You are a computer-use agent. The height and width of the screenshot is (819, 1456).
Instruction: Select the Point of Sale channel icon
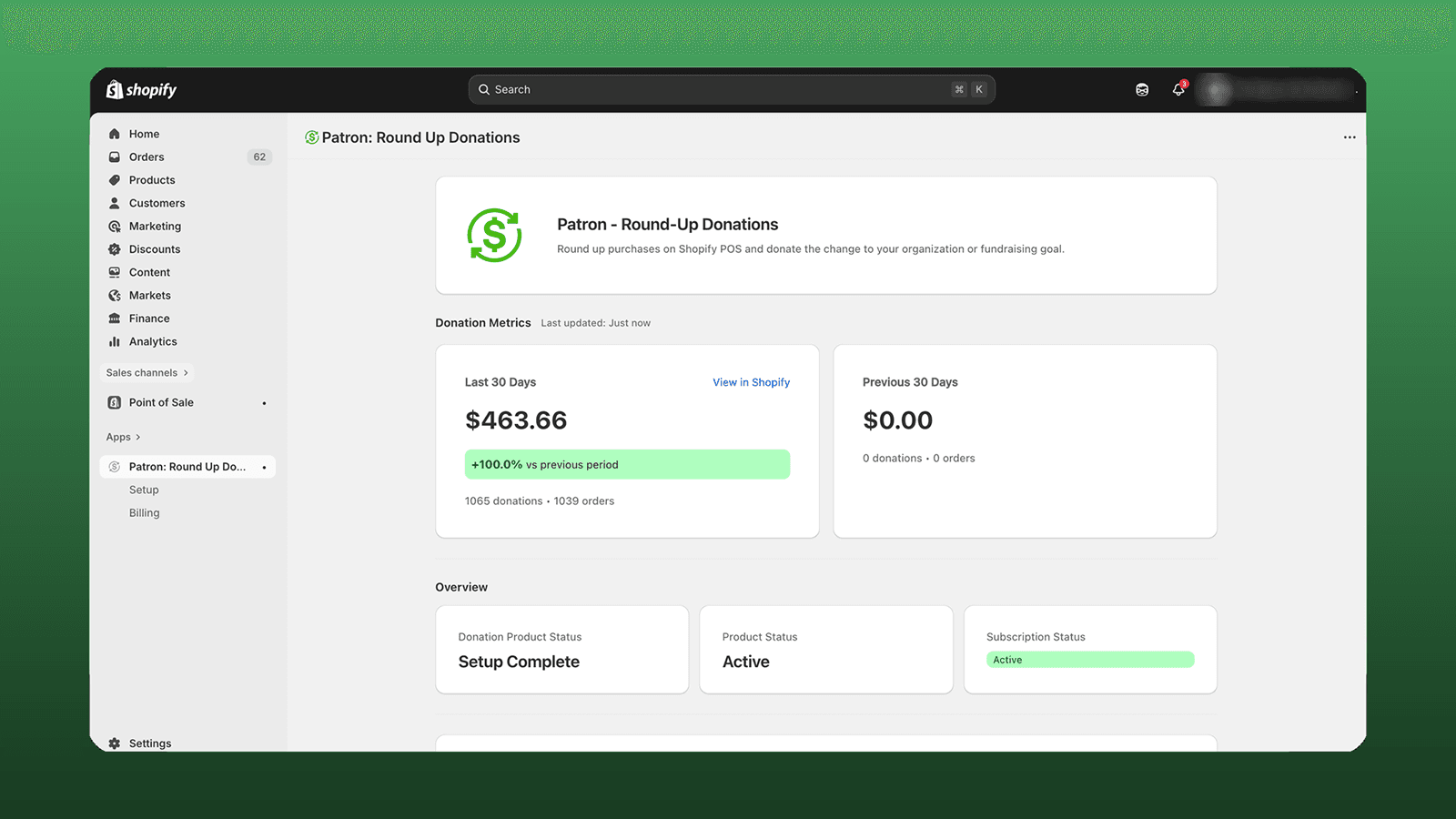(115, 401)
